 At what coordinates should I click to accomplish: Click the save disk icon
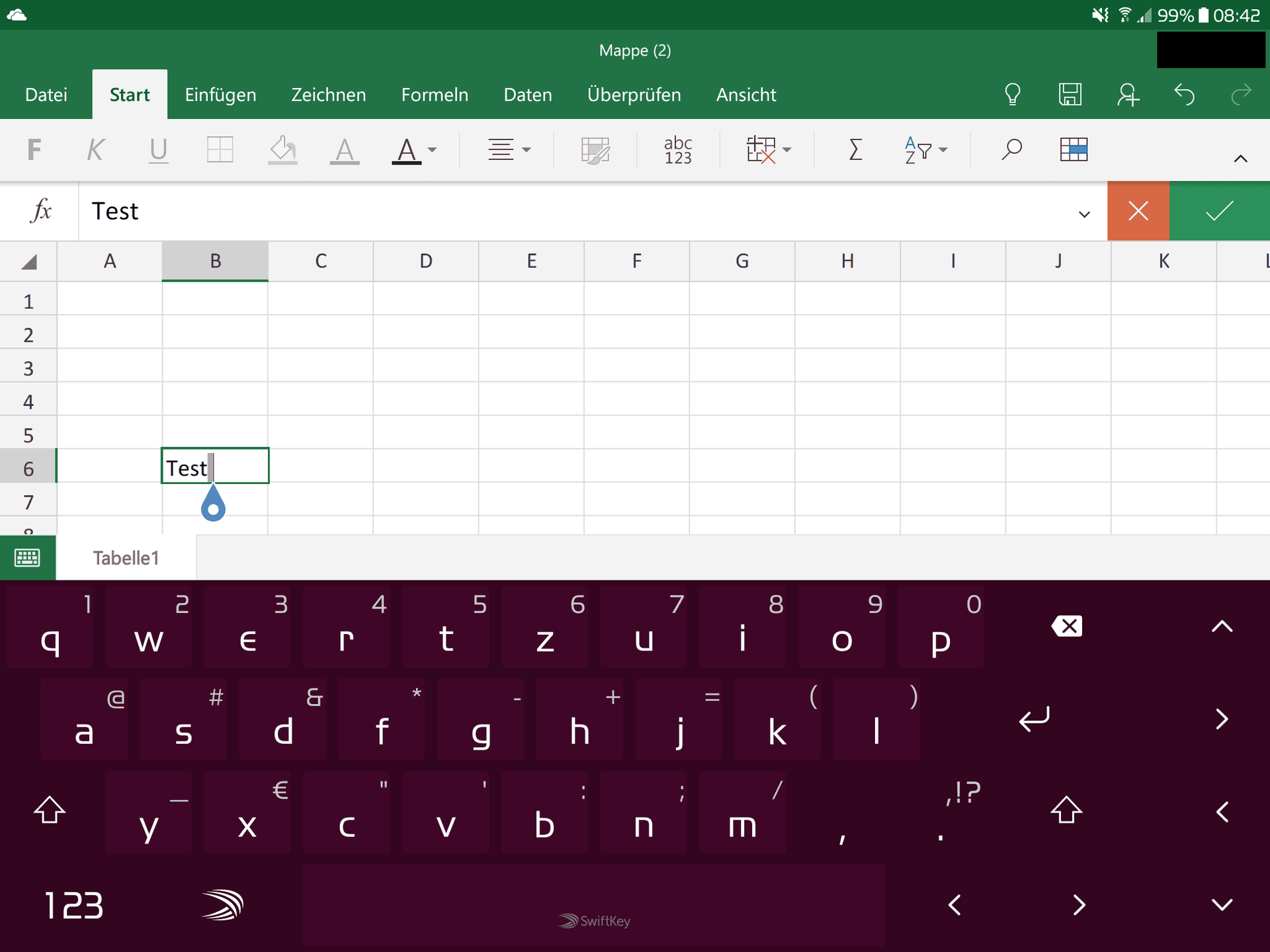1070,95
